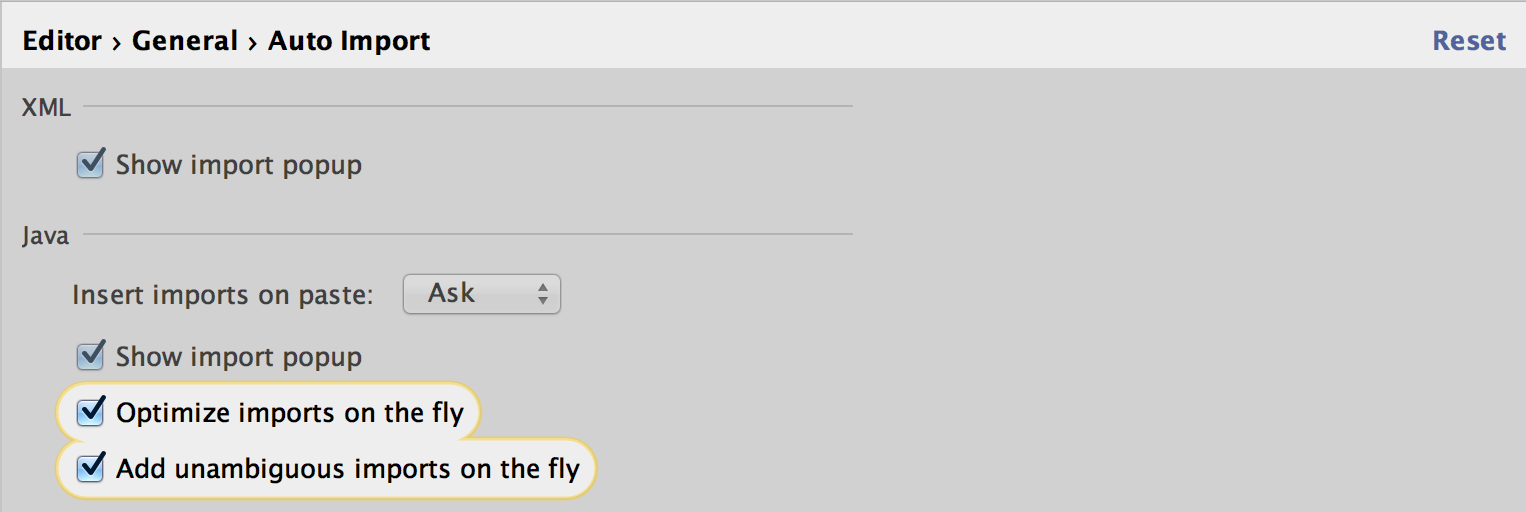This screenshot has width=1526, height=512.
Task: Click the Reset link
Action: [1469, 41]
